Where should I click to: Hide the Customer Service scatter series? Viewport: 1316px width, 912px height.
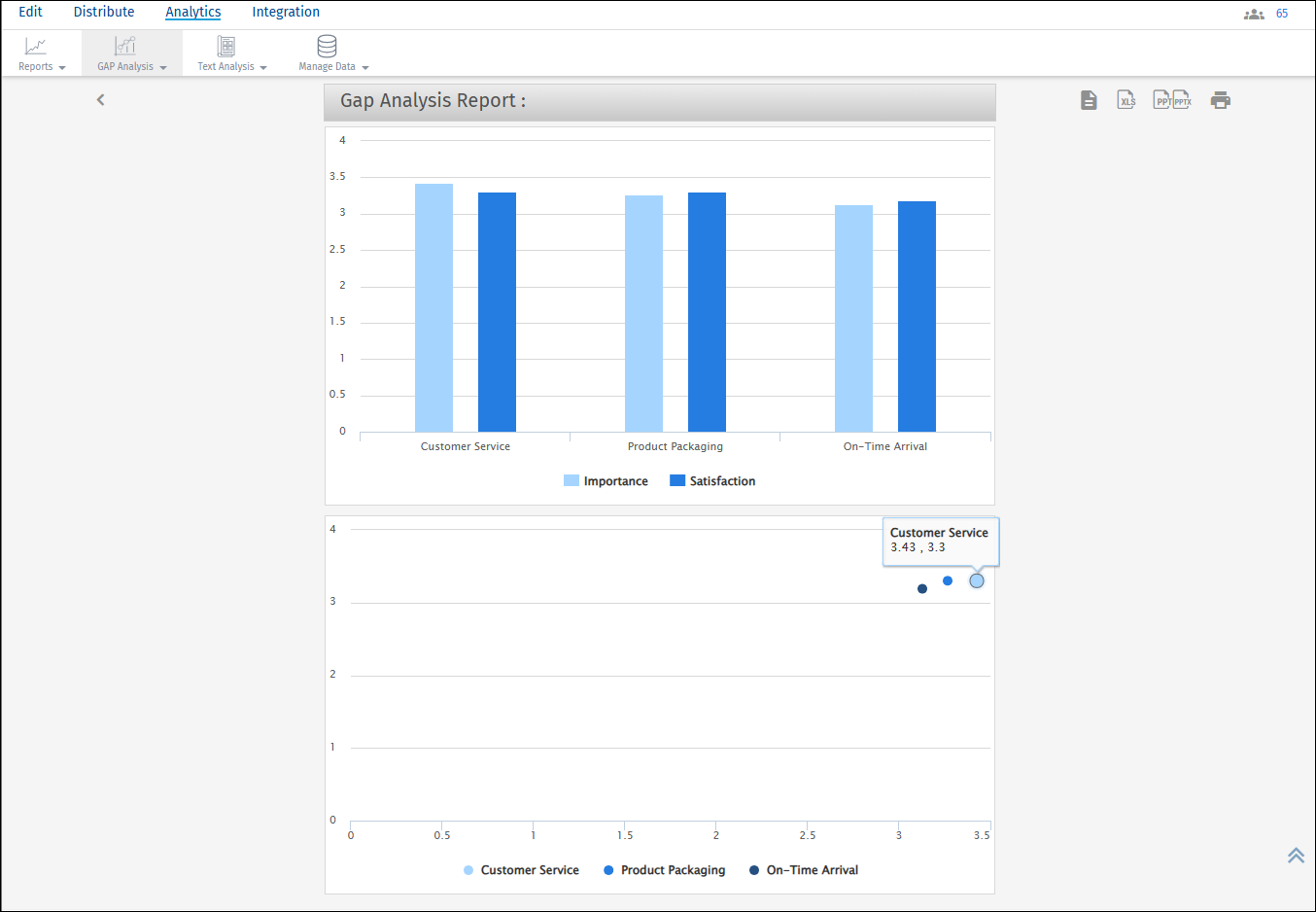[x=521, y=869]
